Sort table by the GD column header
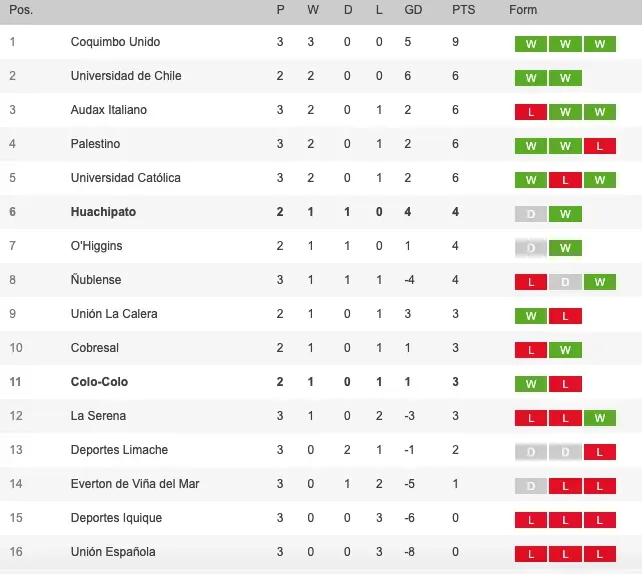This screenshot has height=574, width=642. [x=412, y=10]
